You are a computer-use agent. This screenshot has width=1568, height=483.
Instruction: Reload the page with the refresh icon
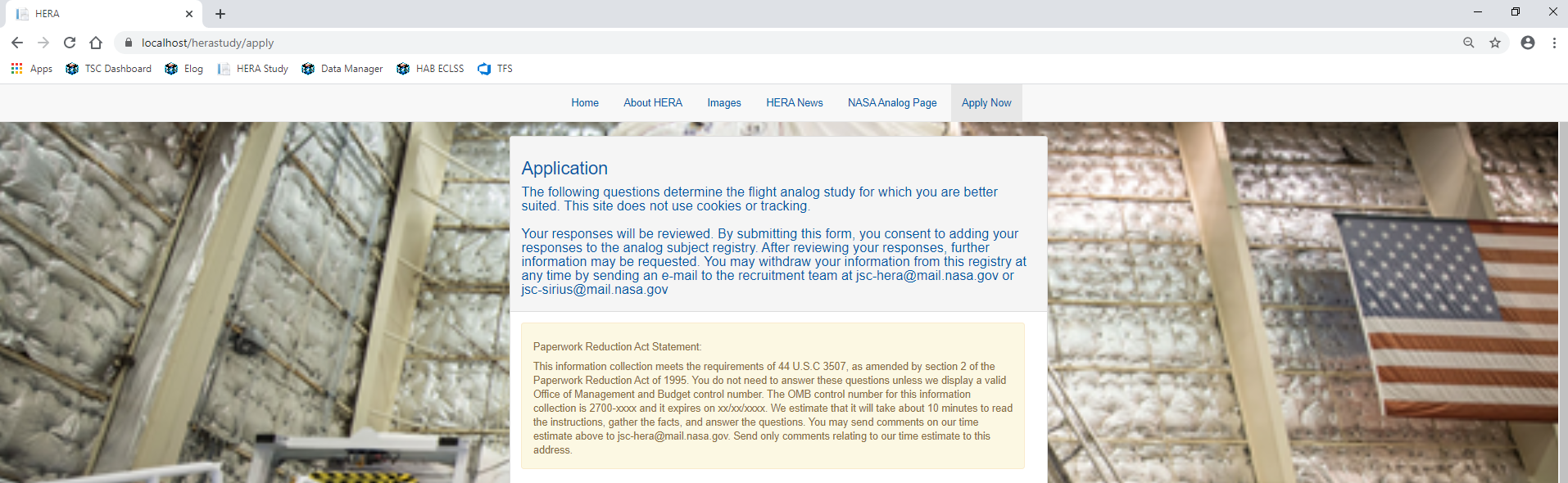coord(70,43)
